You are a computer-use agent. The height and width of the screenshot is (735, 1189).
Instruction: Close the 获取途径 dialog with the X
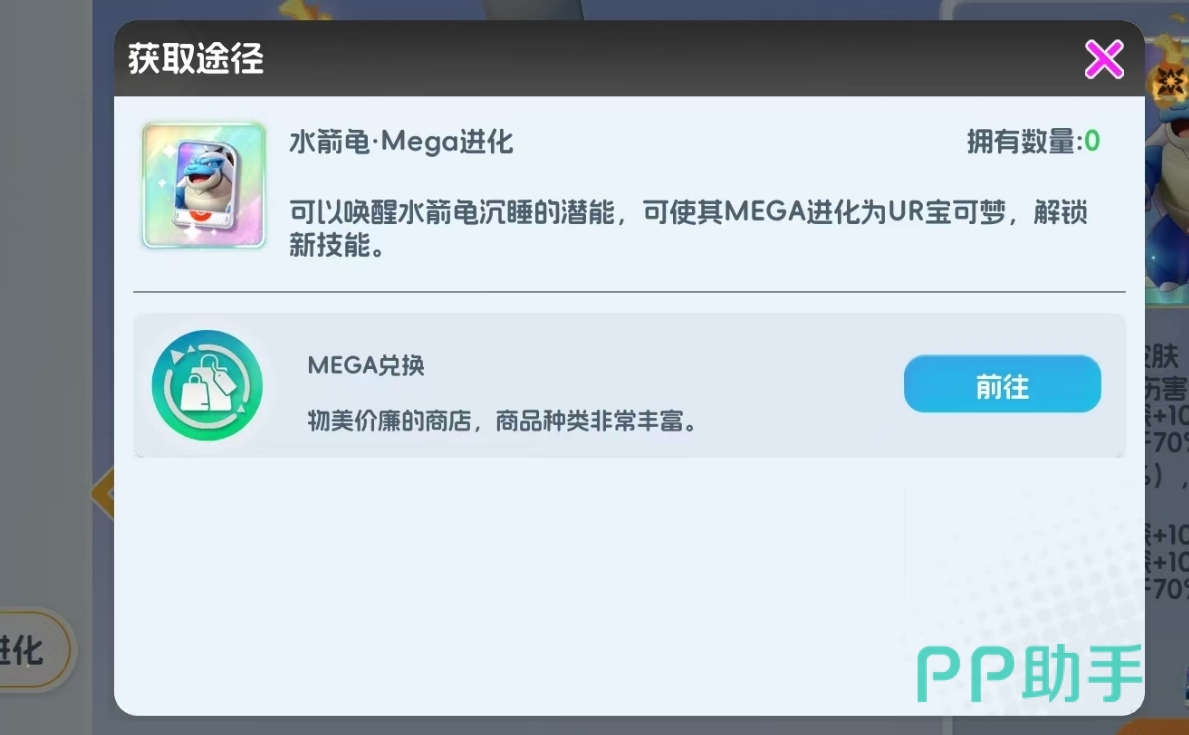coord(1103,59)
